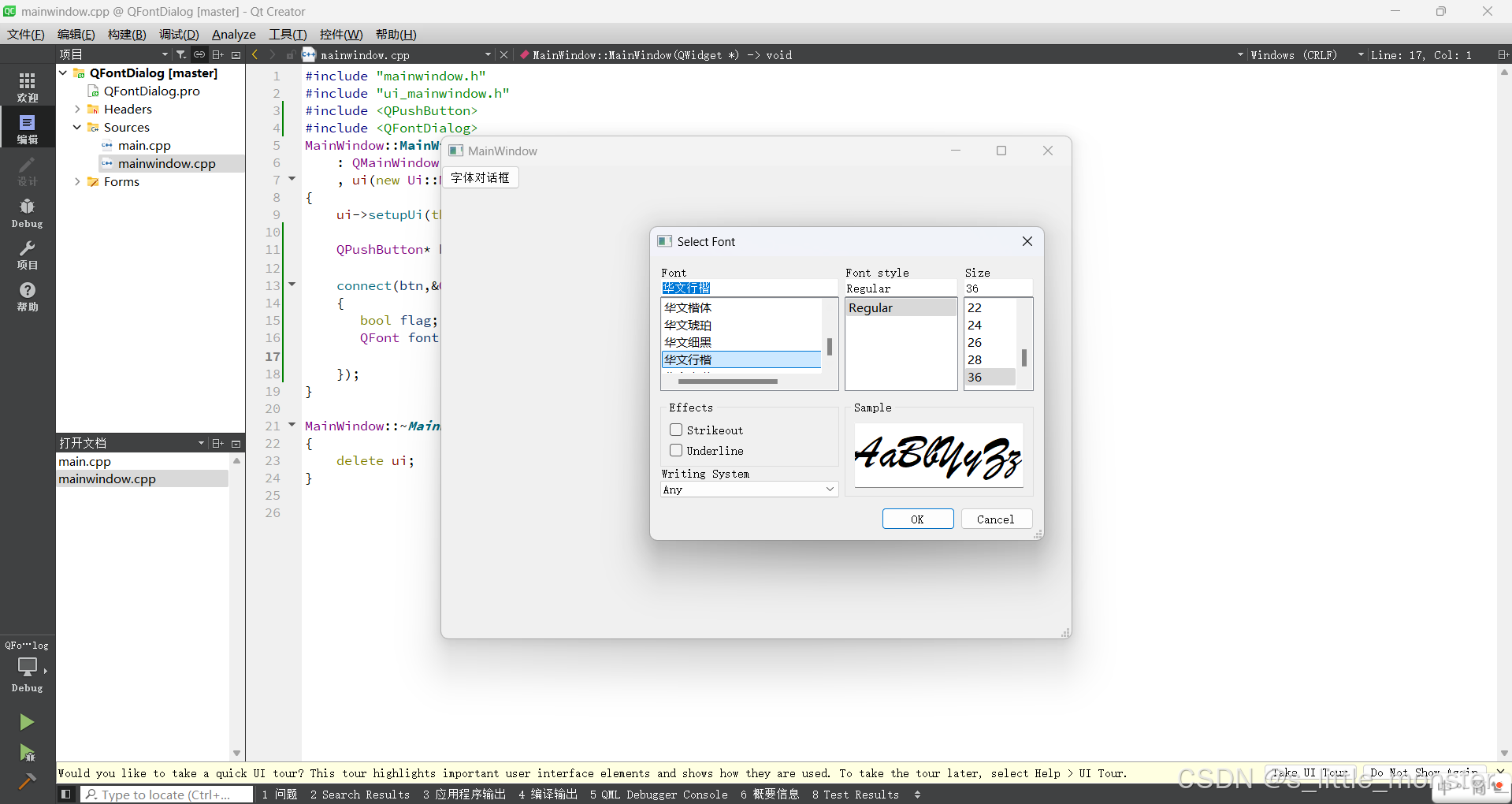Build project with the hammer icon
Image resolution: width=1512 pixels, height=804 pixels.
[x=27, y=781]
